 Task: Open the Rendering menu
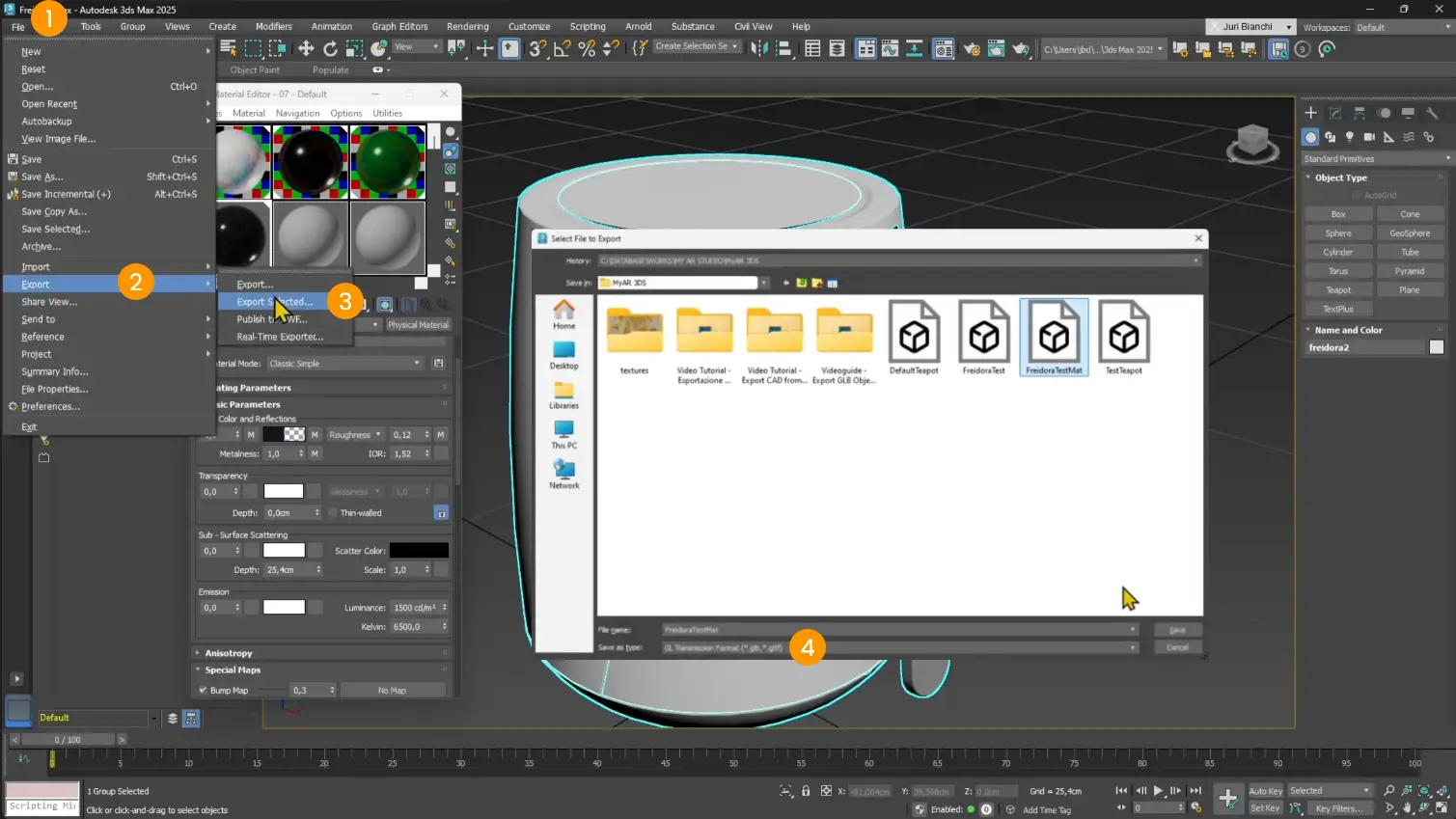pos(468,27)
